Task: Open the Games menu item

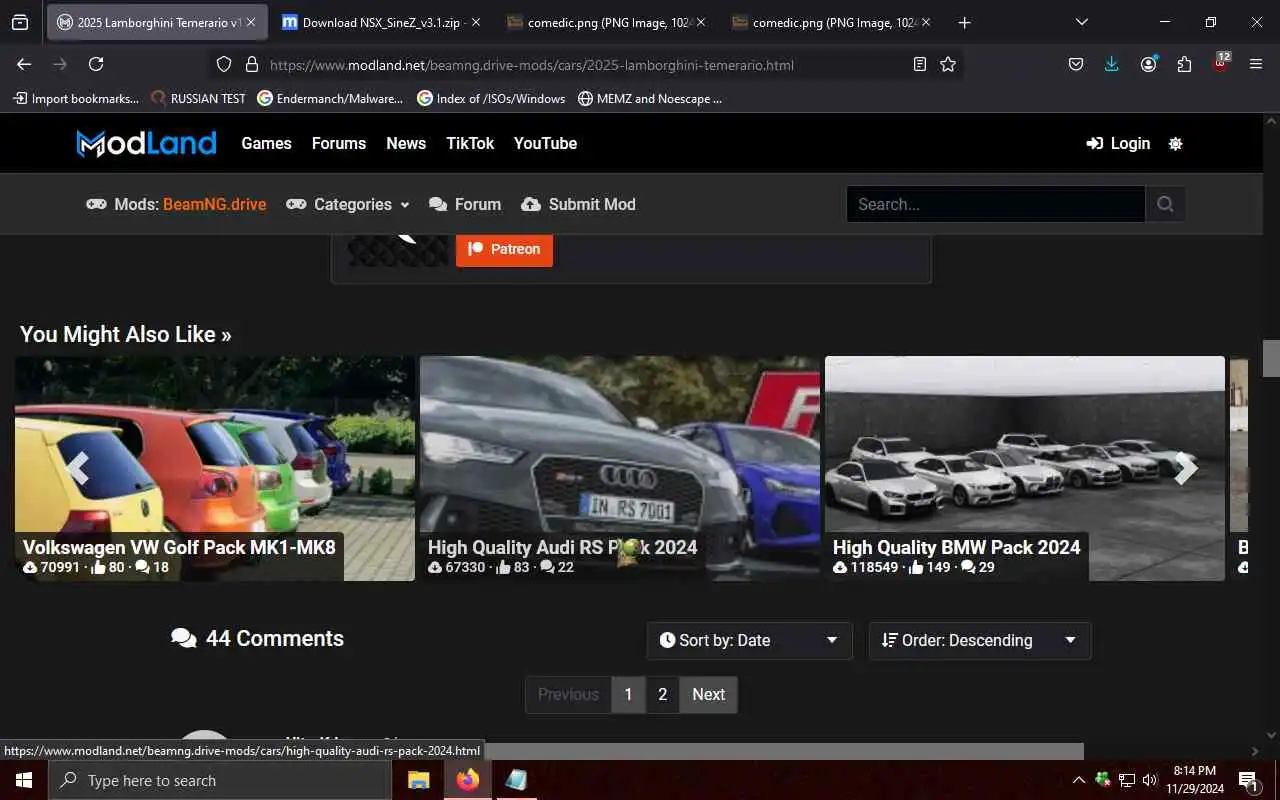Action: [x=266, y=143]
